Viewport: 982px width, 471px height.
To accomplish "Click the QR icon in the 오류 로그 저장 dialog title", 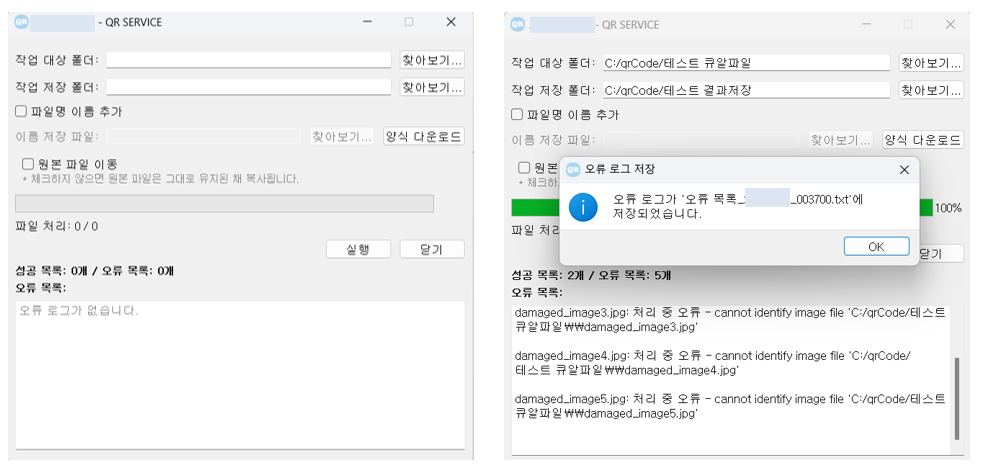I will pyautogui.click(x=573, y=169).
